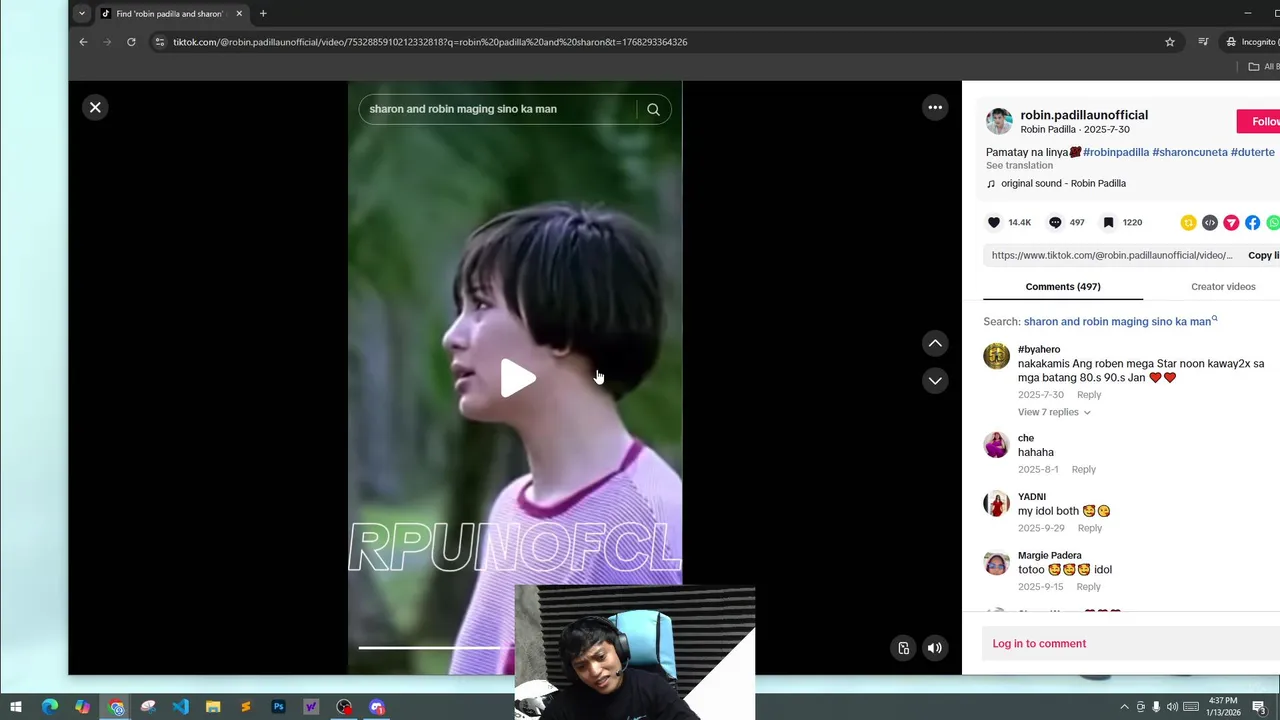Save the video with the bookmark icon

coord(1108,223)
